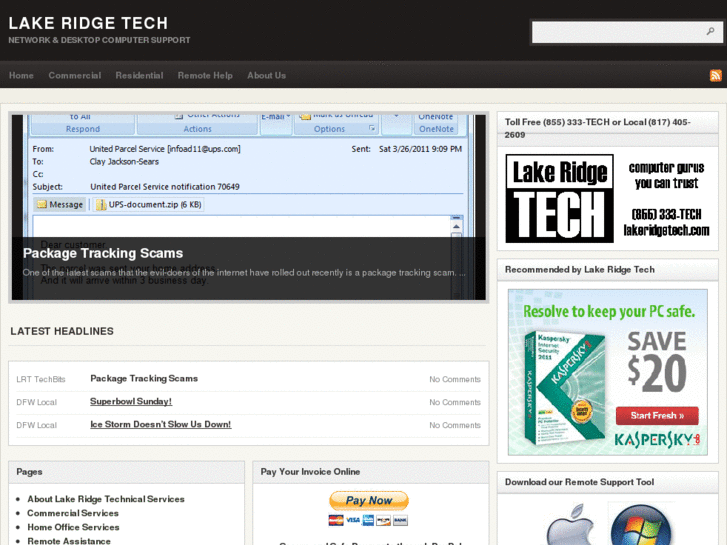Open the Package Tracking Scams headline
The image size is (727, 545).
pos(144,378)
